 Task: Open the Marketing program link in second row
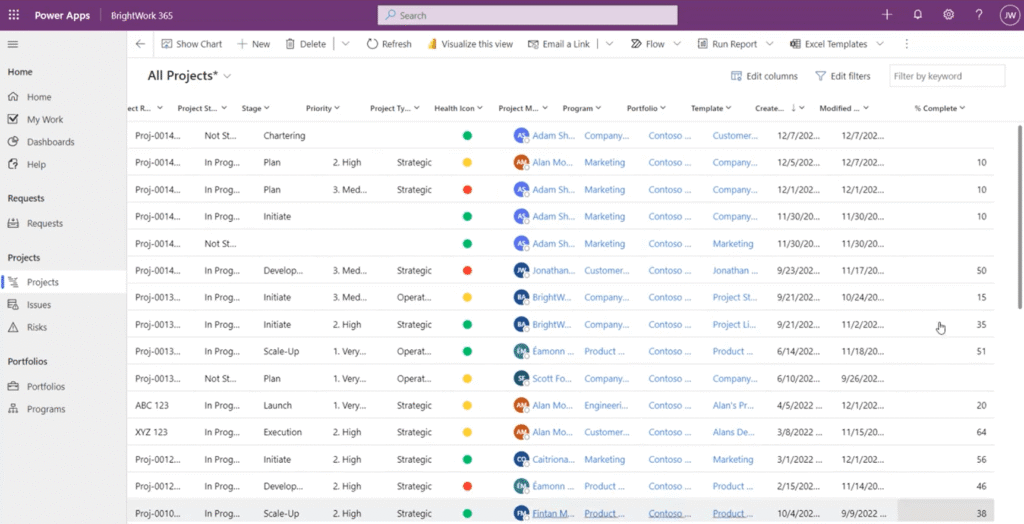click(604, 162)
